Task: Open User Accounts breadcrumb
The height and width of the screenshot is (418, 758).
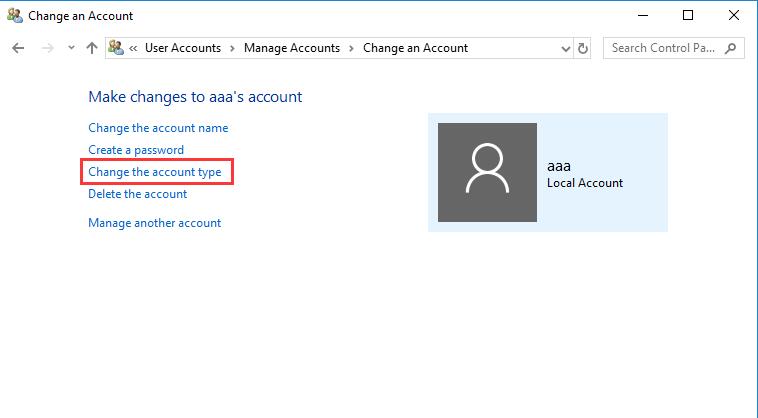Action: click(183, 48)
